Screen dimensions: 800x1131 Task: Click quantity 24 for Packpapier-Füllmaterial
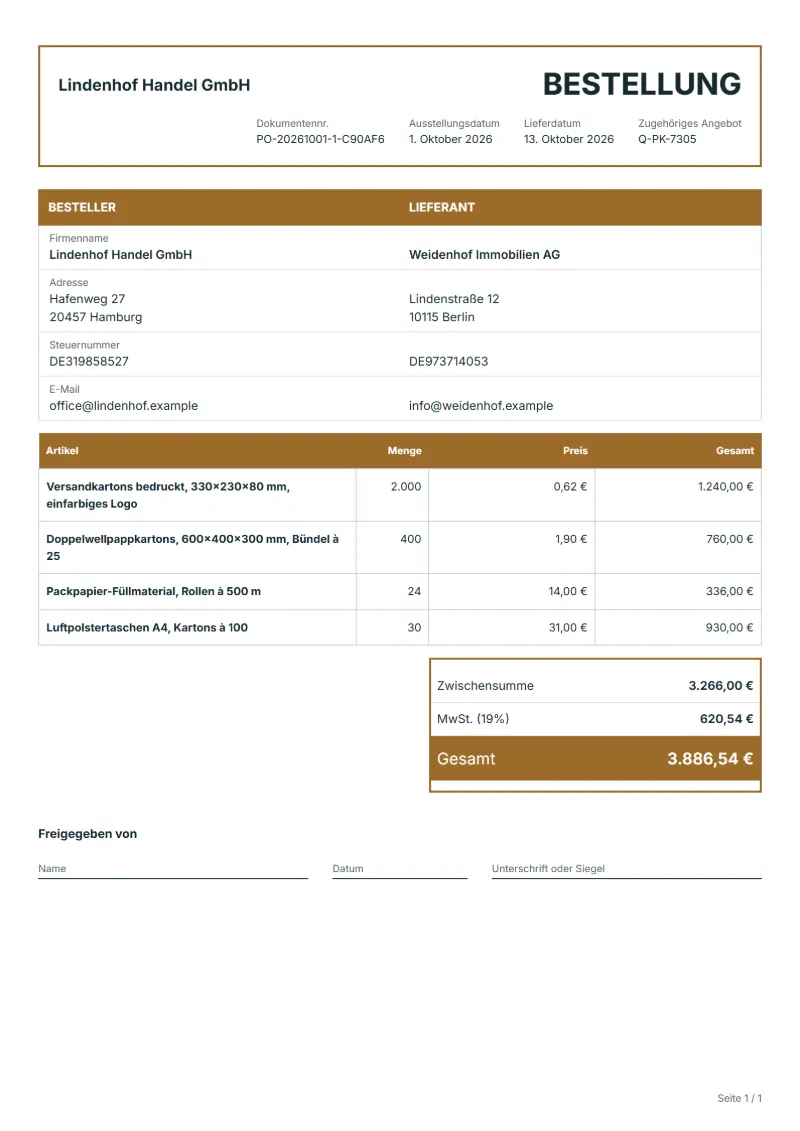(x=414, y=591)
